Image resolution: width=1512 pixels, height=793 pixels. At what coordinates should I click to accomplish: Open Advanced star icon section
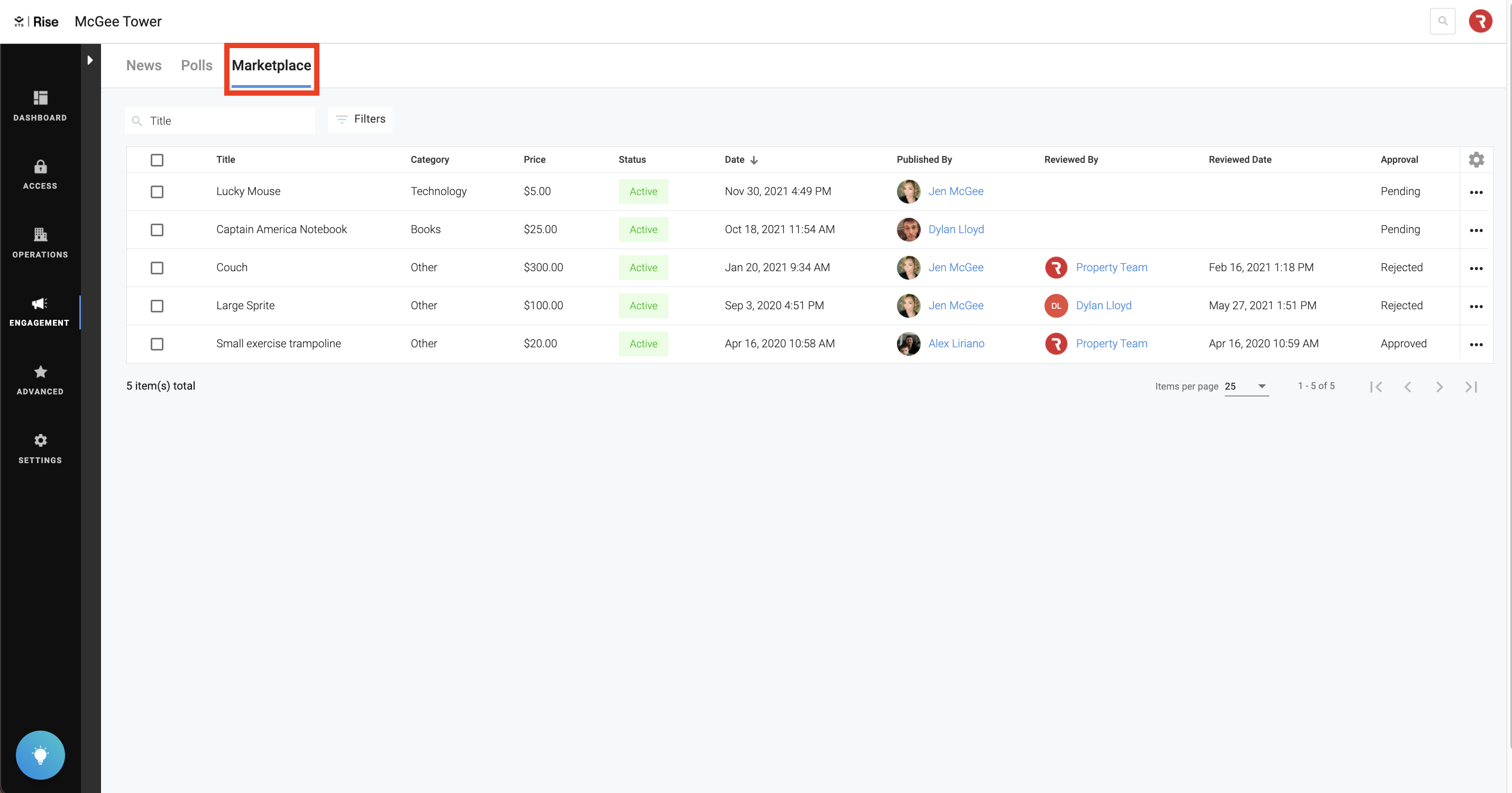[40, 380]
